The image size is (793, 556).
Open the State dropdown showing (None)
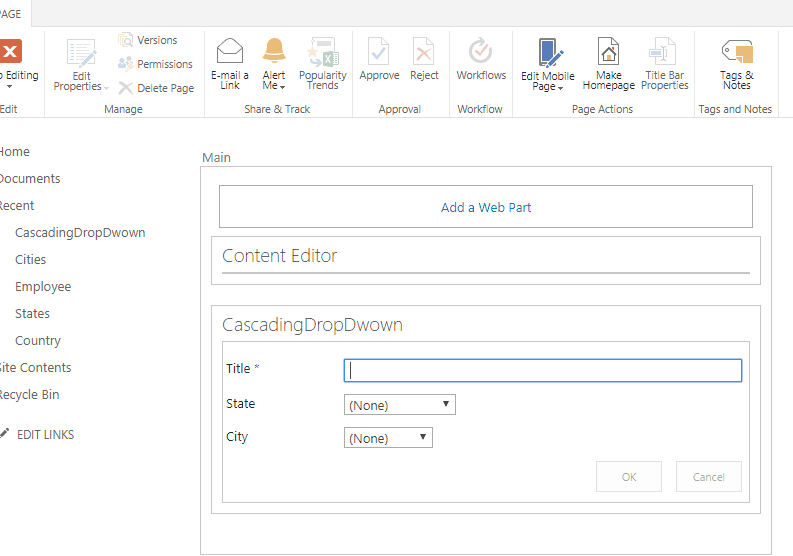point(400,405)
